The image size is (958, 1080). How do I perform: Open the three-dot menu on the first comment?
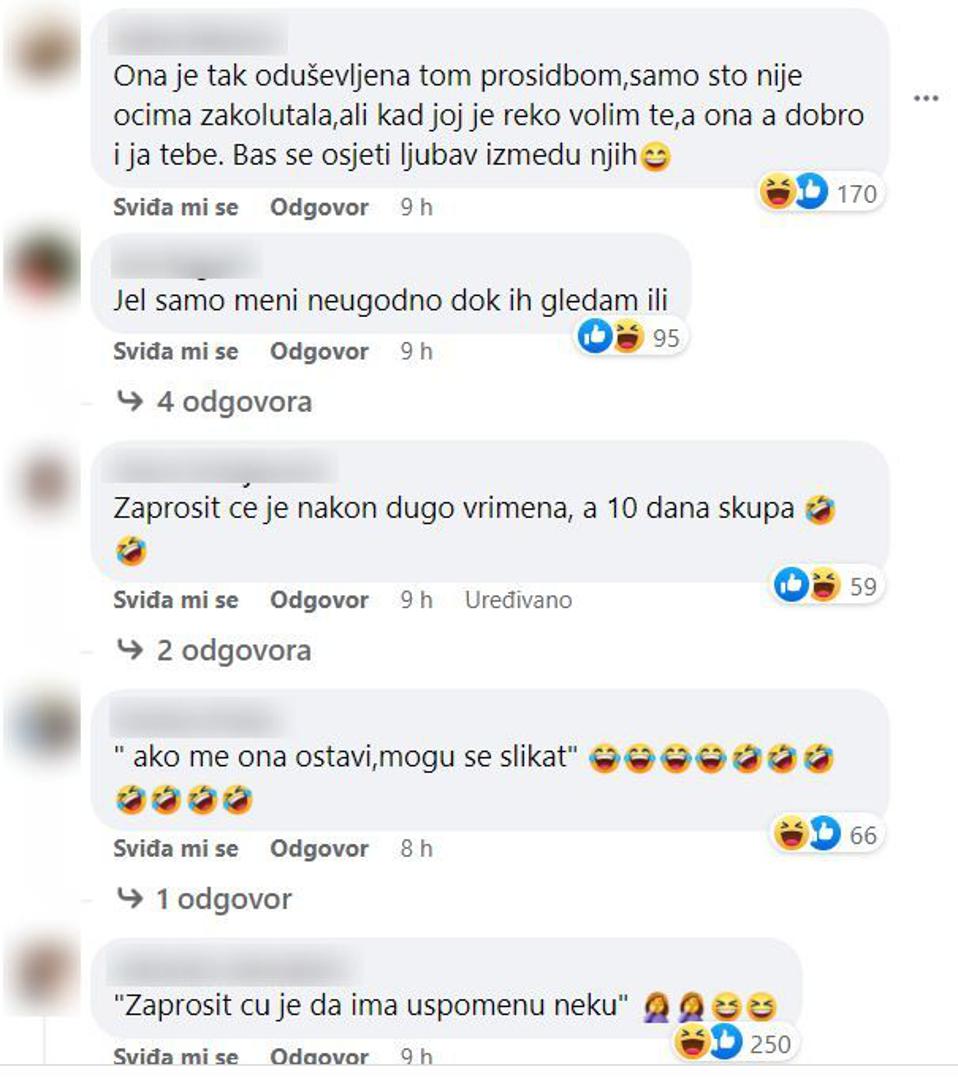click(x=926, y=98)
